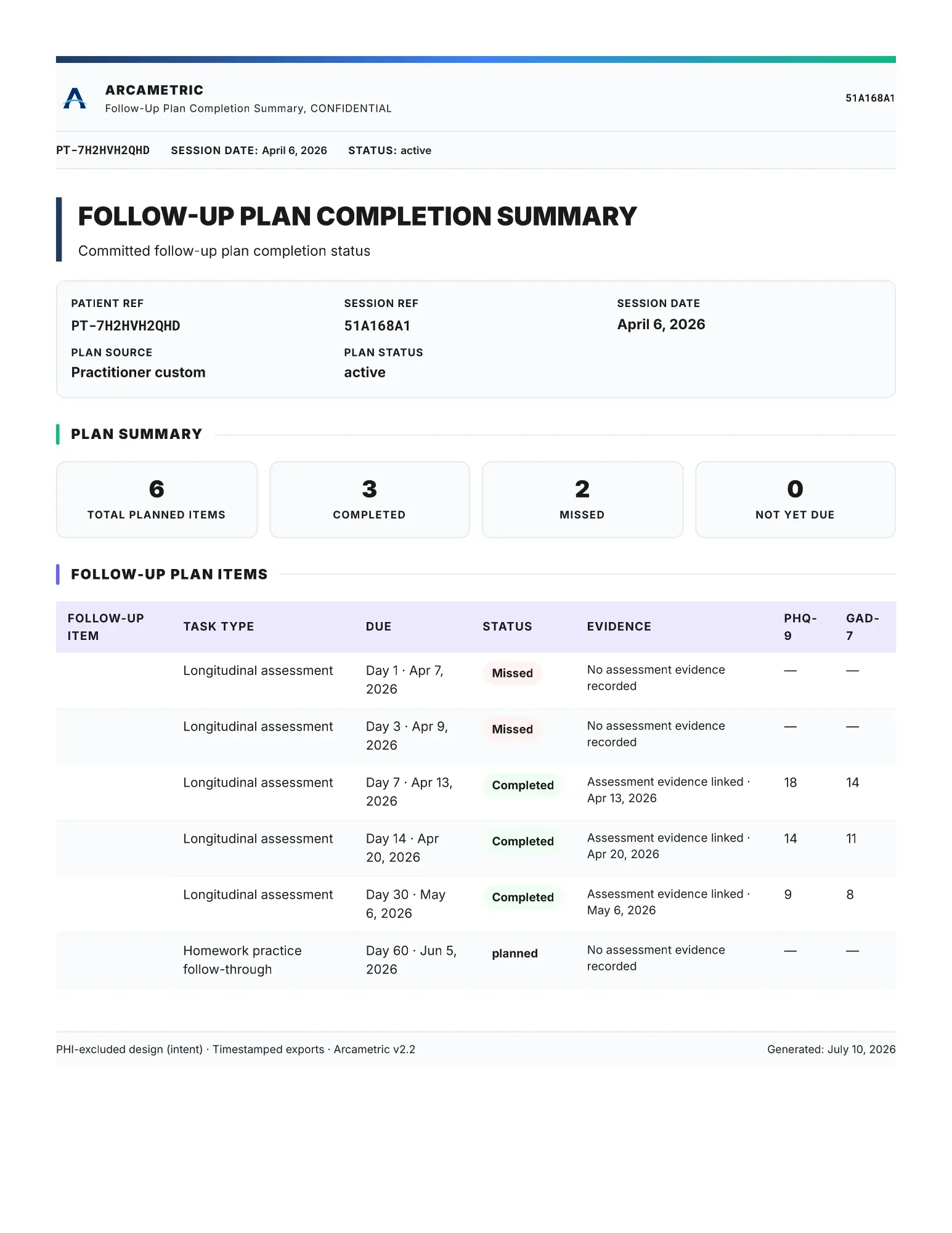The height and width of the screenshot is (1233, 952).
Task: Click the Evidence column header
Action: pyautogui.click(x=619, y=626)
